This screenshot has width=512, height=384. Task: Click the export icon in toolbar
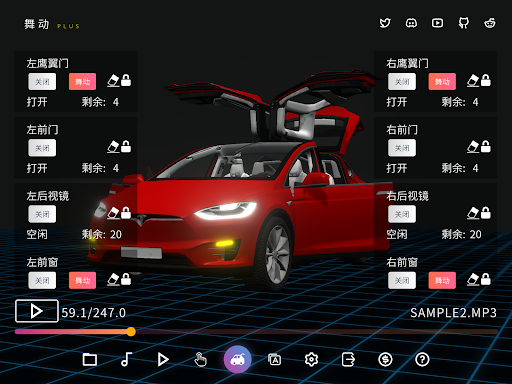[x=348, y=360]
